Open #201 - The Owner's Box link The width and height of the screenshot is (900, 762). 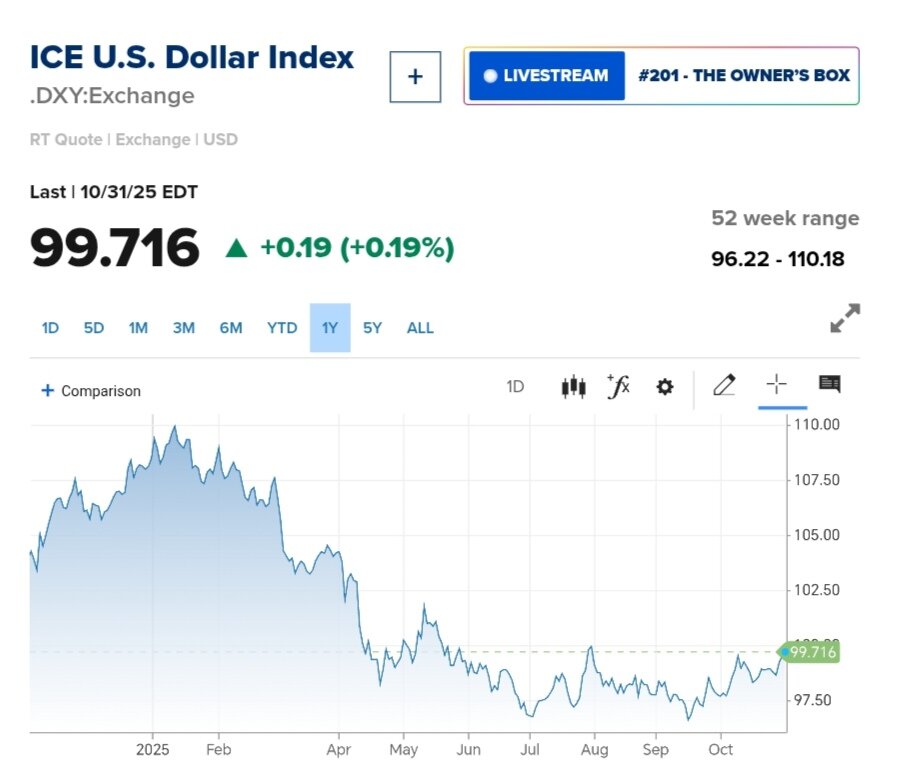pyautogui.click(x=743, y=76)
